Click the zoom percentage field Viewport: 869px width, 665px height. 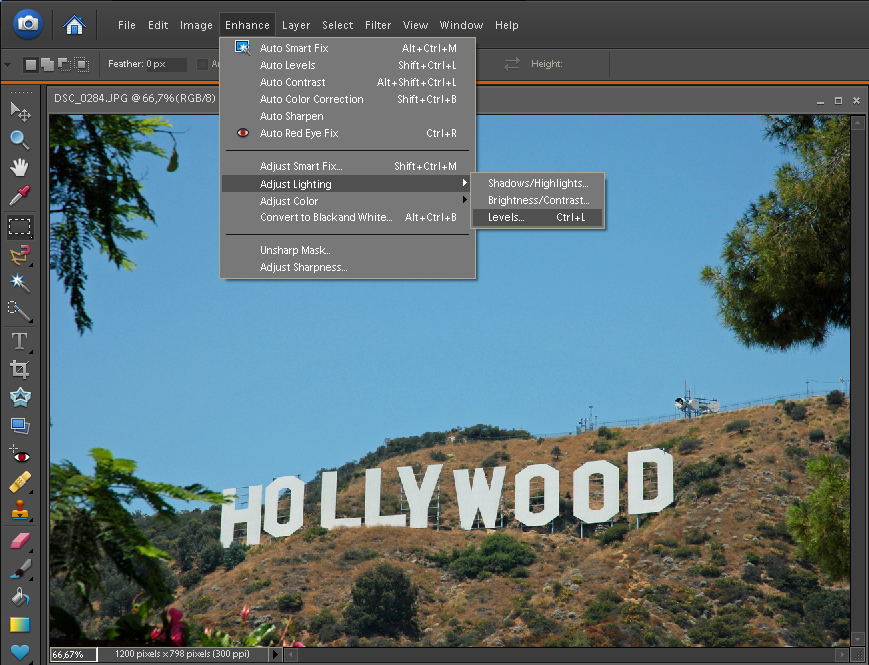[73, 654]
